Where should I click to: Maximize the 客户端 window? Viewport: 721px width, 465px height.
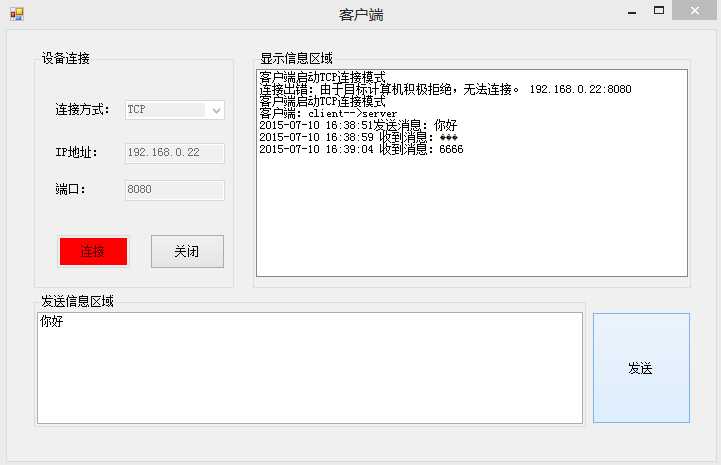[659, 11]
